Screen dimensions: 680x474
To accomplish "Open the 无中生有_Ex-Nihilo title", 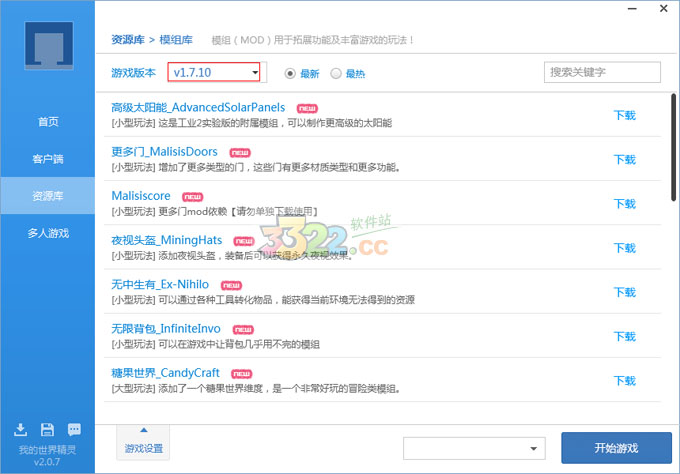I will (x=160, y=284).
